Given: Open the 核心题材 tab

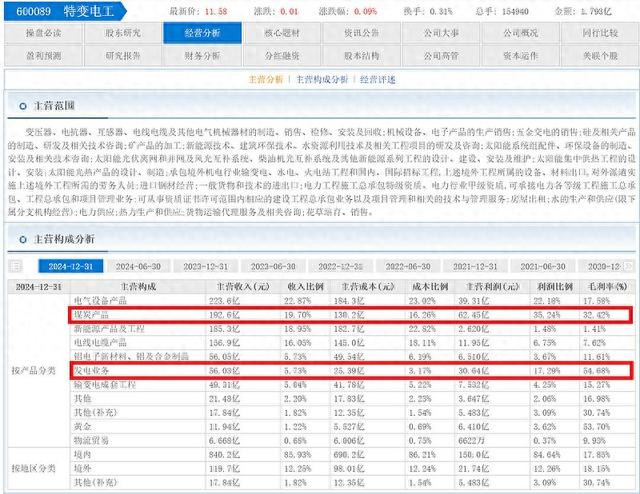Looking at the screenshot, I should [282, 33].
